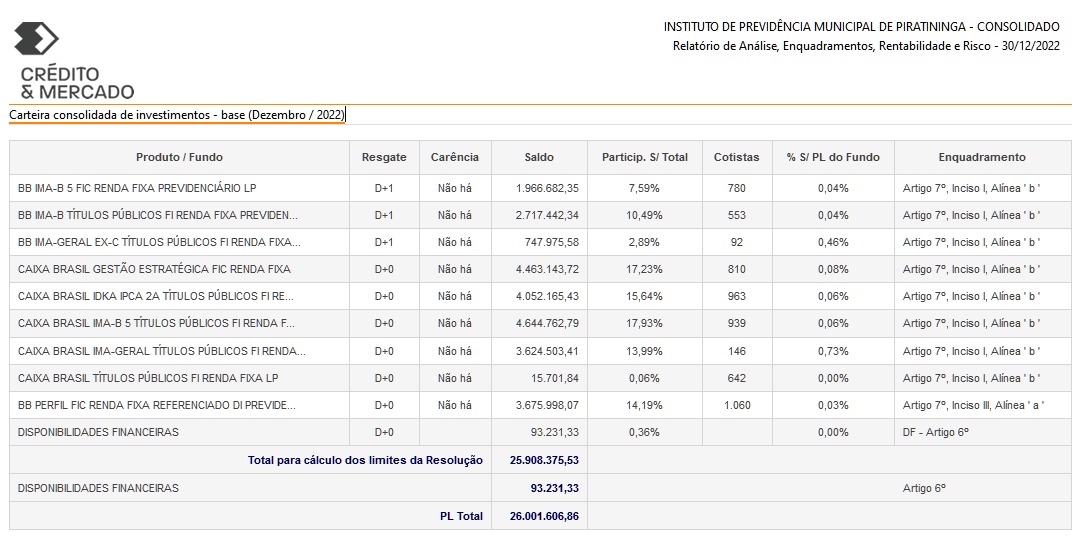The image size is (1085, 540).
Task: Click the 'Particip. S/ Total' header
Action: coord(645,157)
